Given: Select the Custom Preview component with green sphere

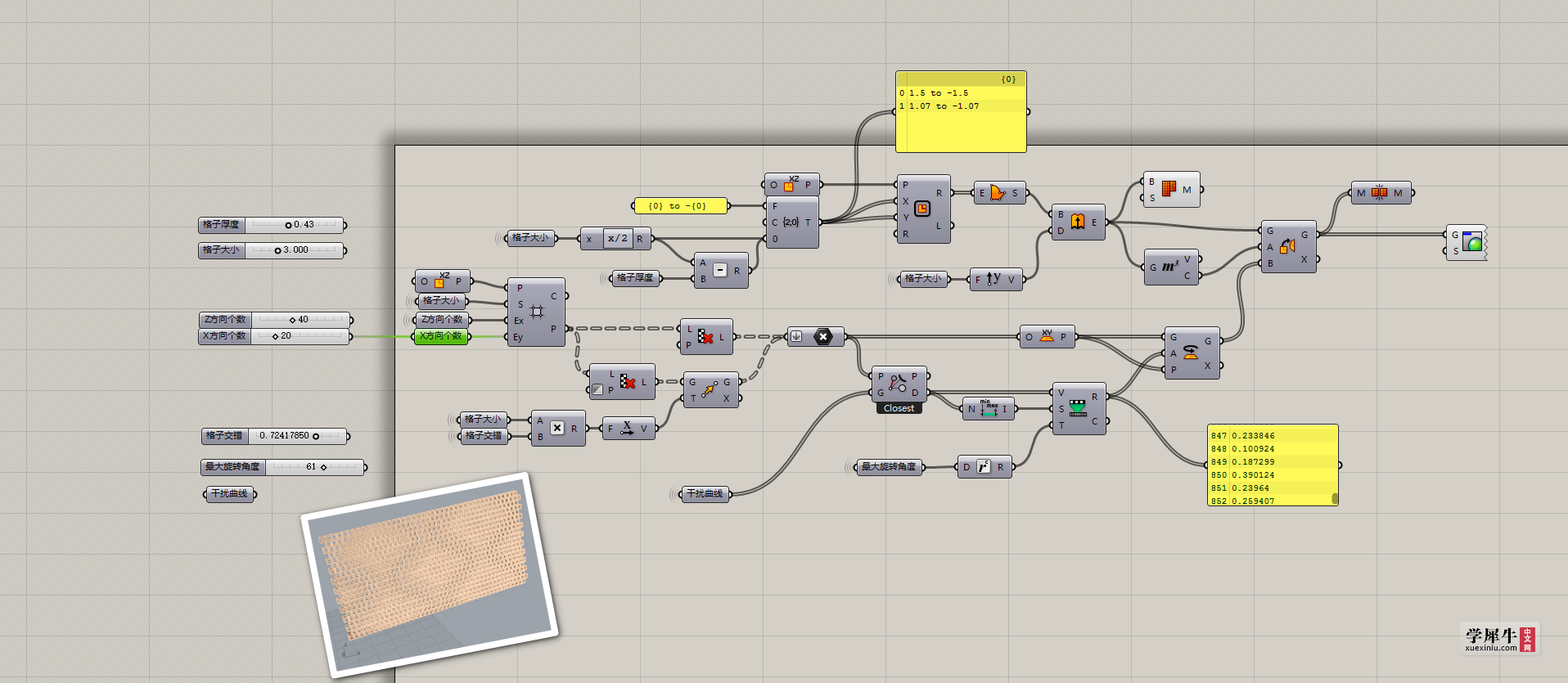Looking at the screenshot, I should coord(1467,243).
